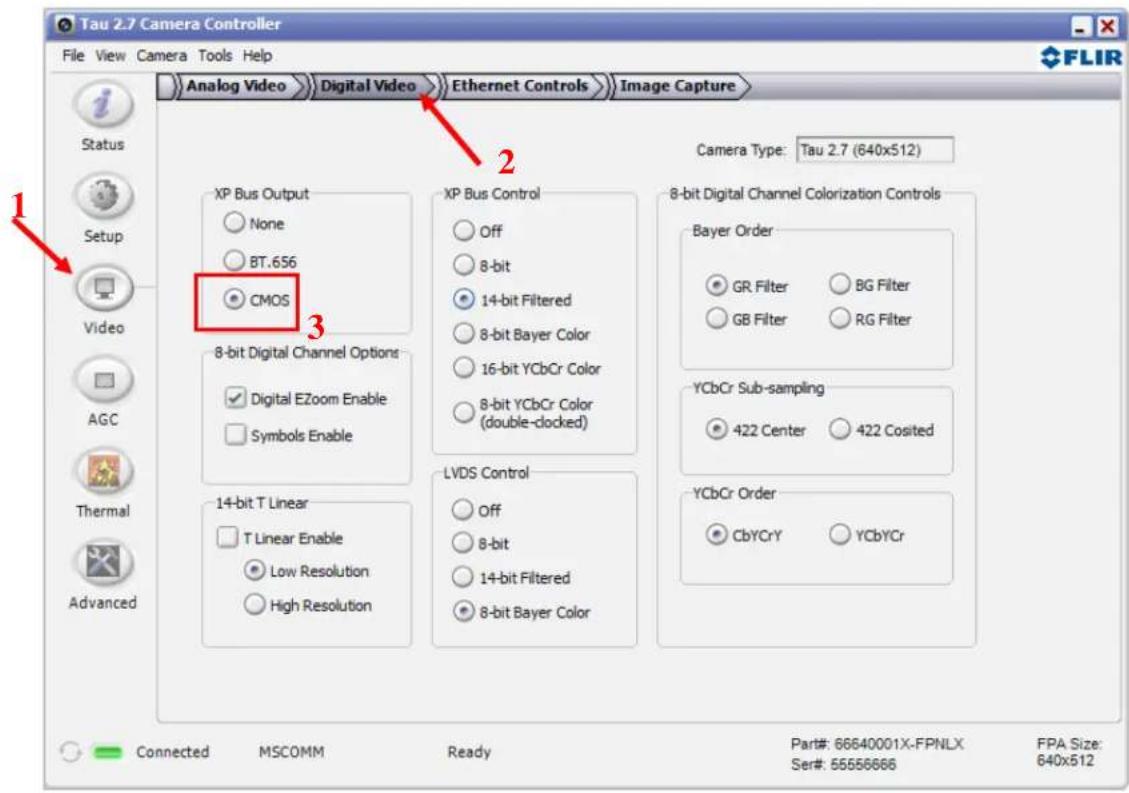Image resolution: width=1129 pixels, height=793 pixels.
Task: Set XP Bus Control to 8-bit Bayer Color
Action: (521, 334)
